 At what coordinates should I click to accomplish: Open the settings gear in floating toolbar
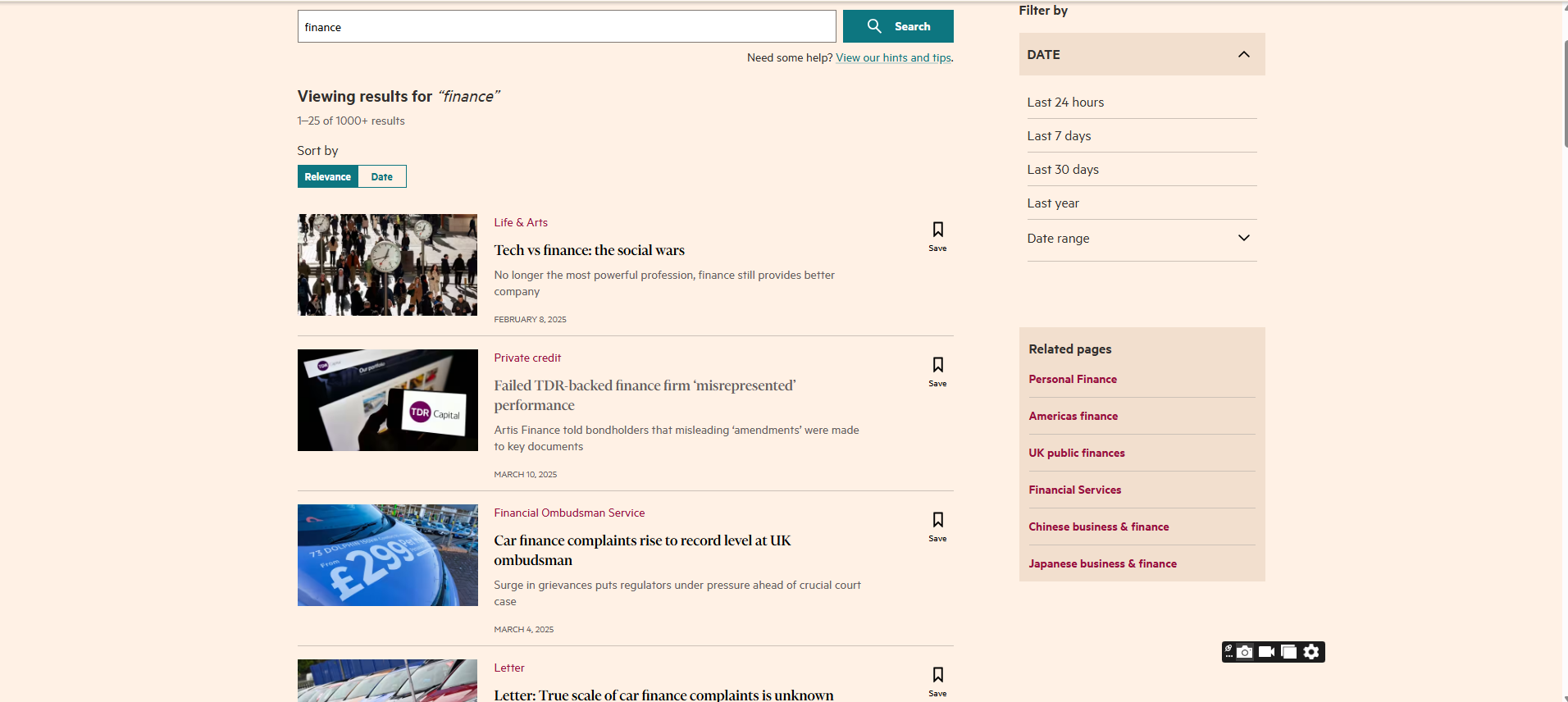coord(1311,652)
